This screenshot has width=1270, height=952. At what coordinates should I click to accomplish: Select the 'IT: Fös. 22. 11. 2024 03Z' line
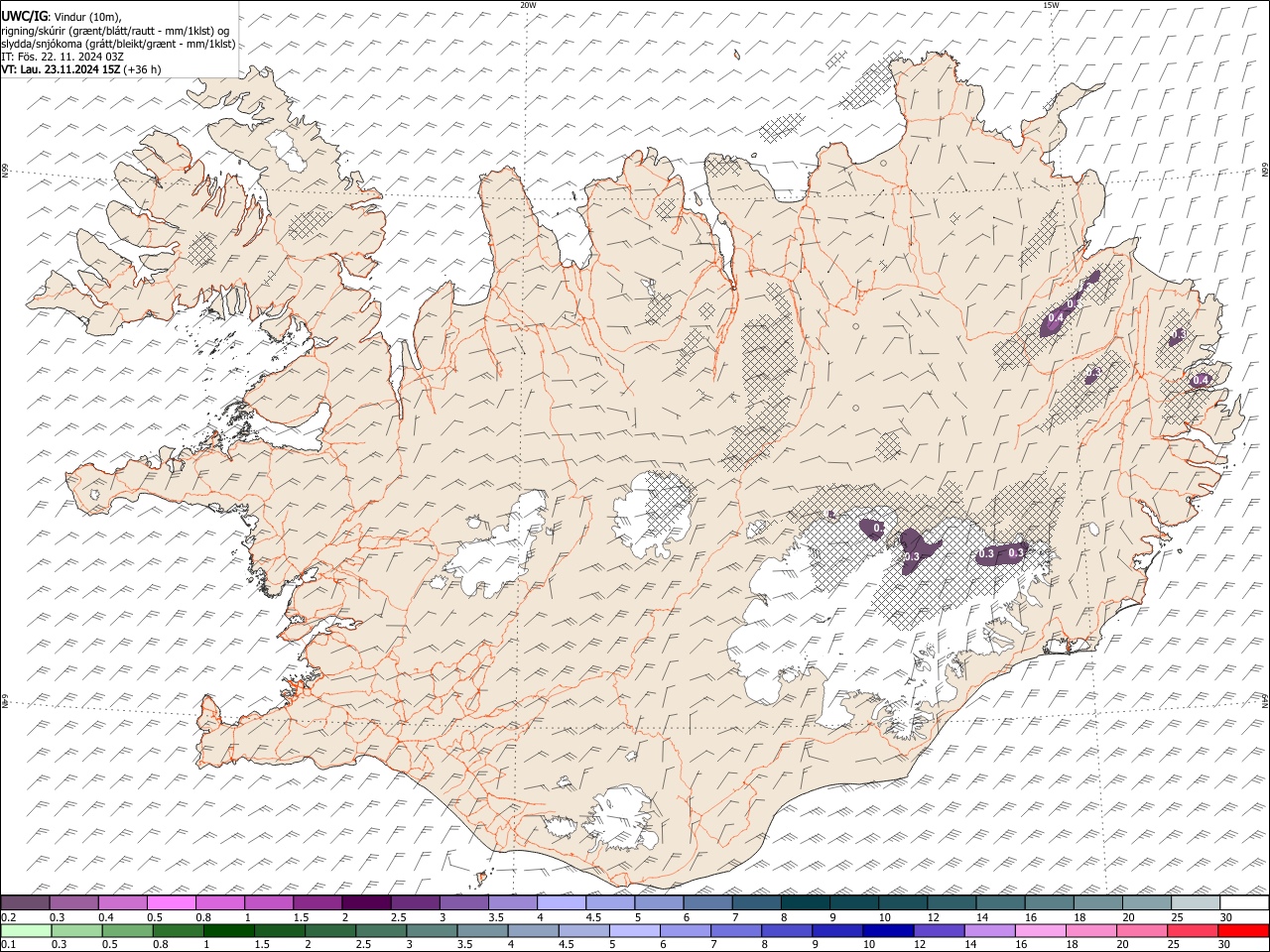63,57
